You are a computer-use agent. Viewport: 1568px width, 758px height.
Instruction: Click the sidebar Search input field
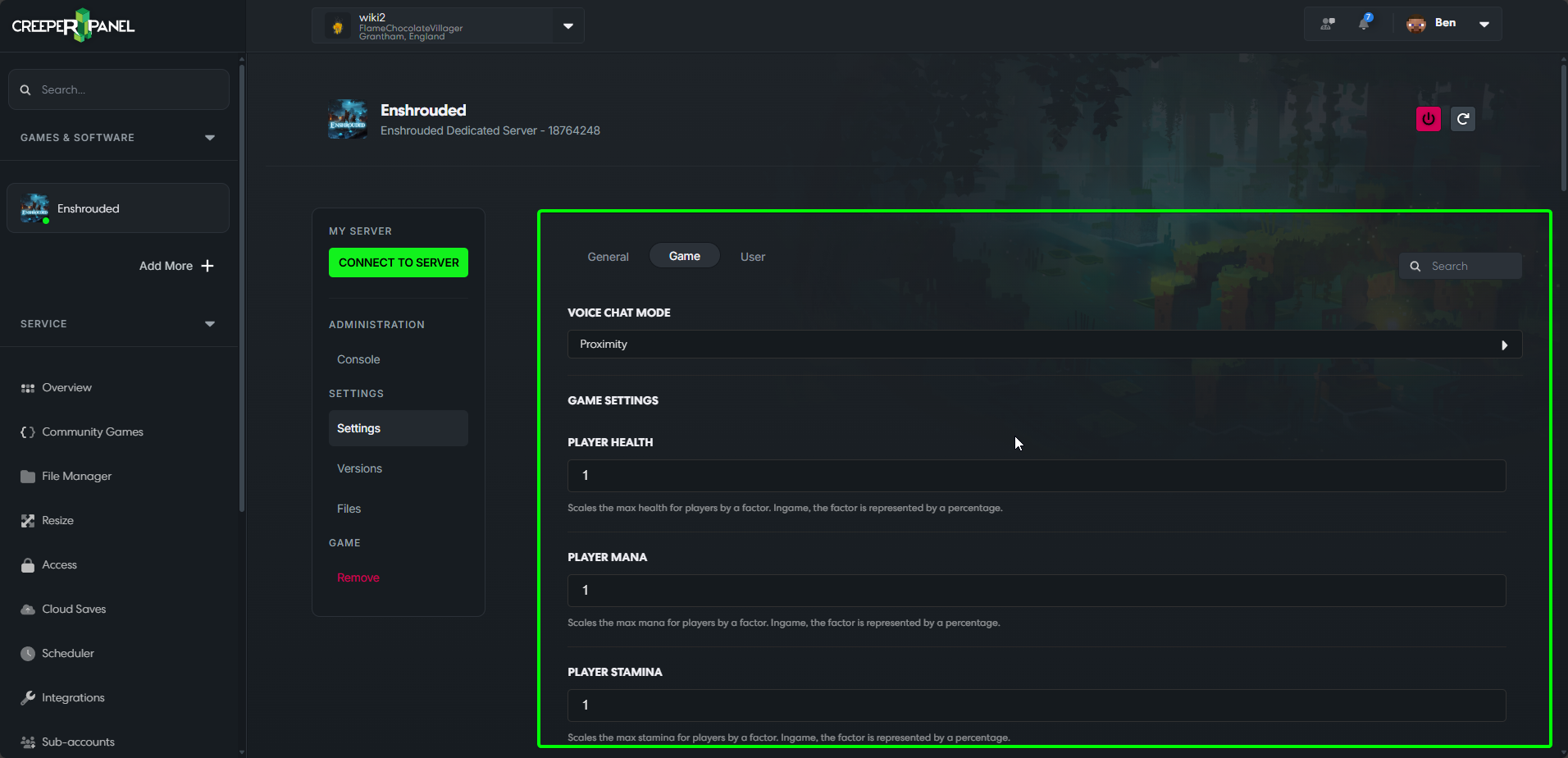[119, 89]
